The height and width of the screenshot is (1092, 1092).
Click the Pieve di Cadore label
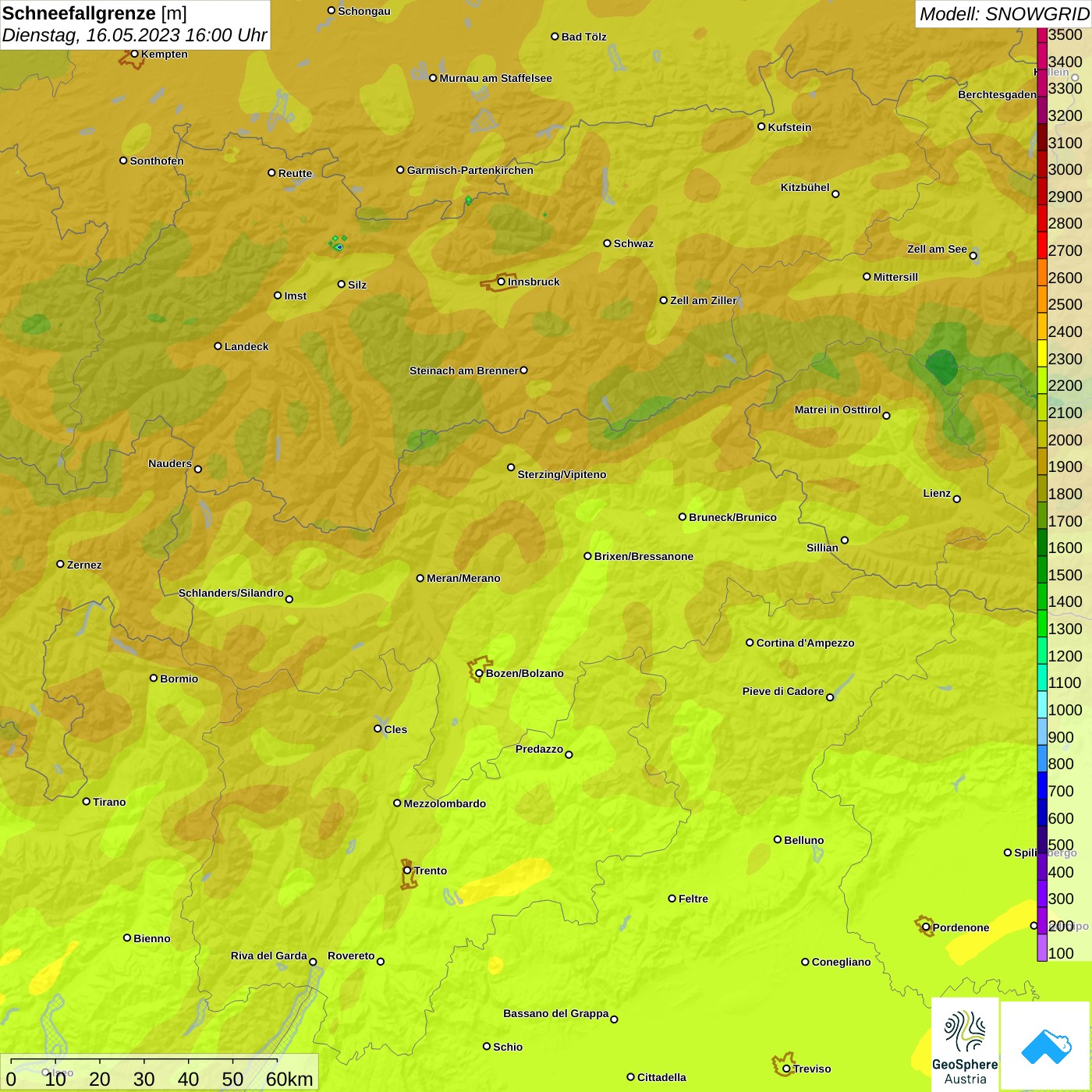(x=783, y=691)
